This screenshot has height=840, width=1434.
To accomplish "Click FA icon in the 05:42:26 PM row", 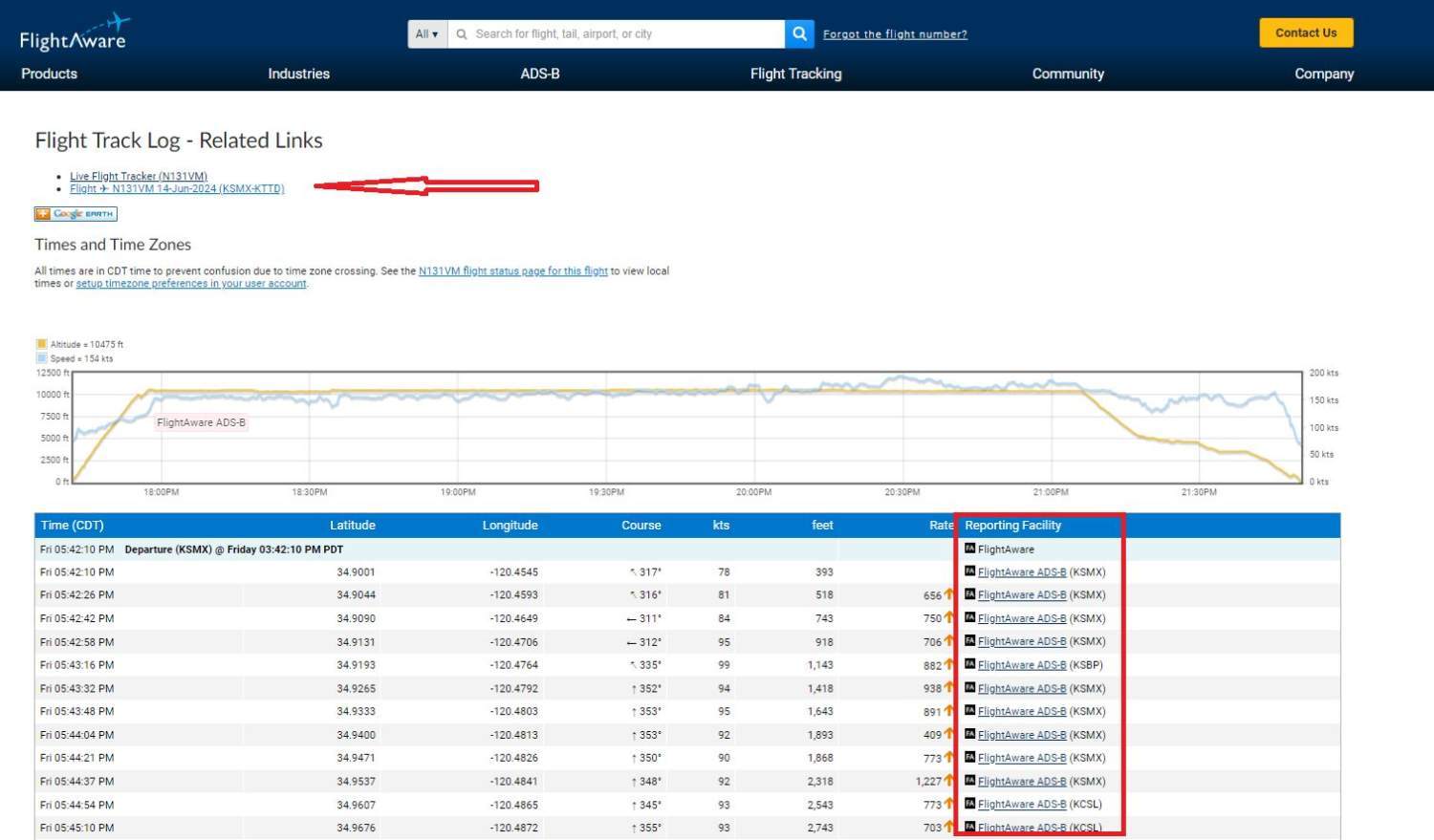I will pyautogui.click(x=969, y=594).
